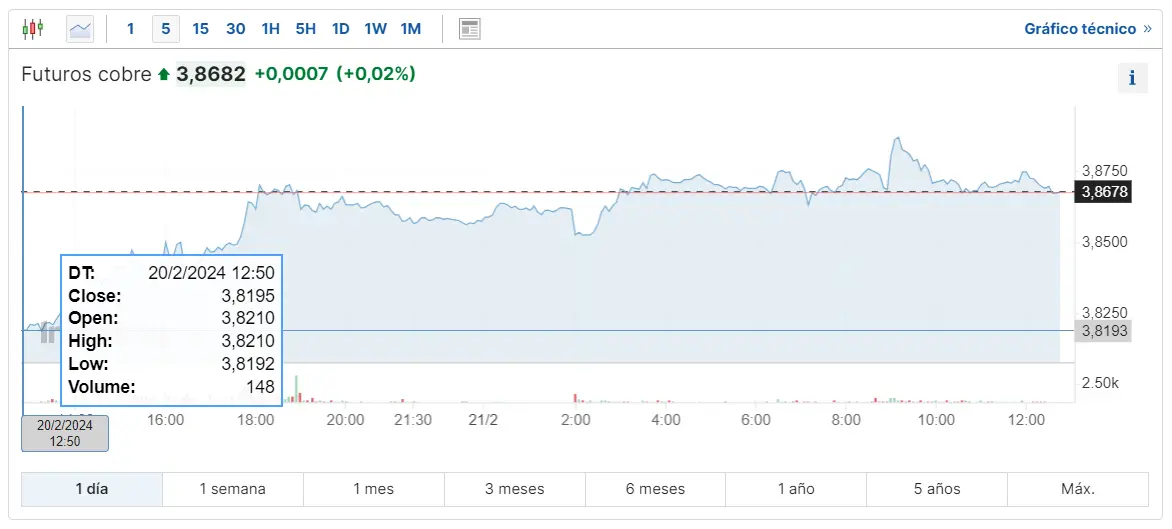Switch to candlestick chart type
The image size is (1172, 529).
tap(33, 29)
